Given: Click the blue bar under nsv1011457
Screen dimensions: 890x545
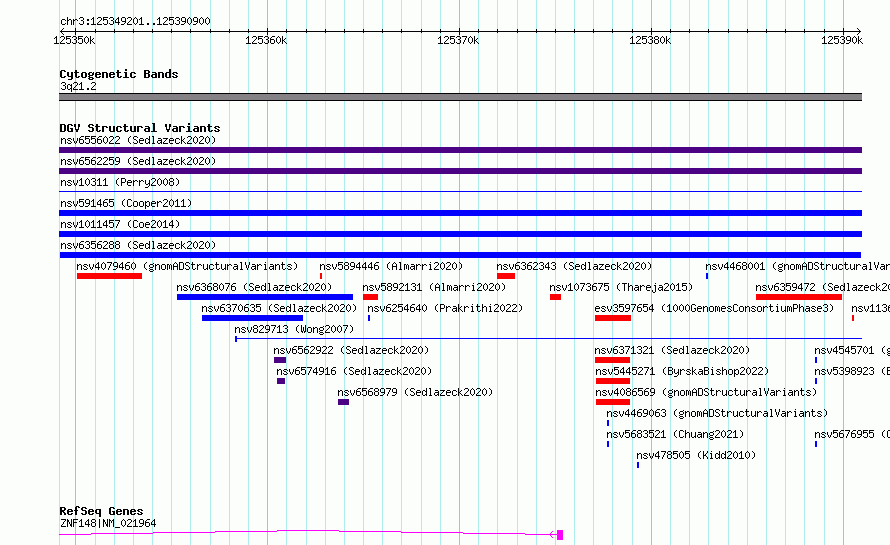Looking at the screenshot, I should 460,234.
